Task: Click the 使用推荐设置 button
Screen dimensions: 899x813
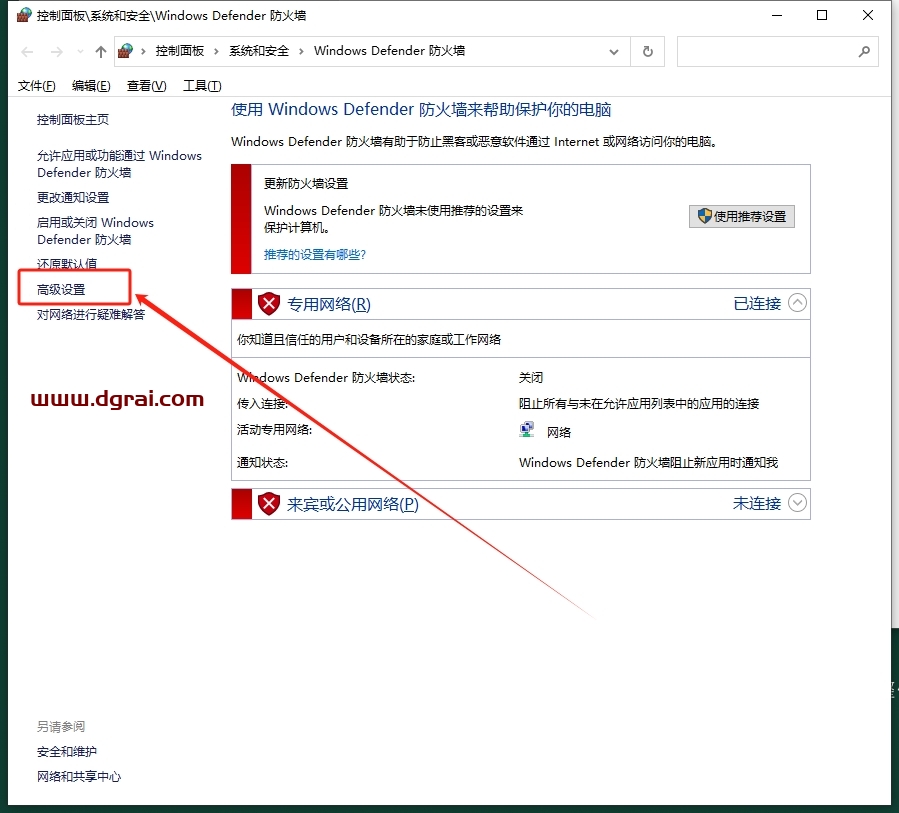Action: 741,216
